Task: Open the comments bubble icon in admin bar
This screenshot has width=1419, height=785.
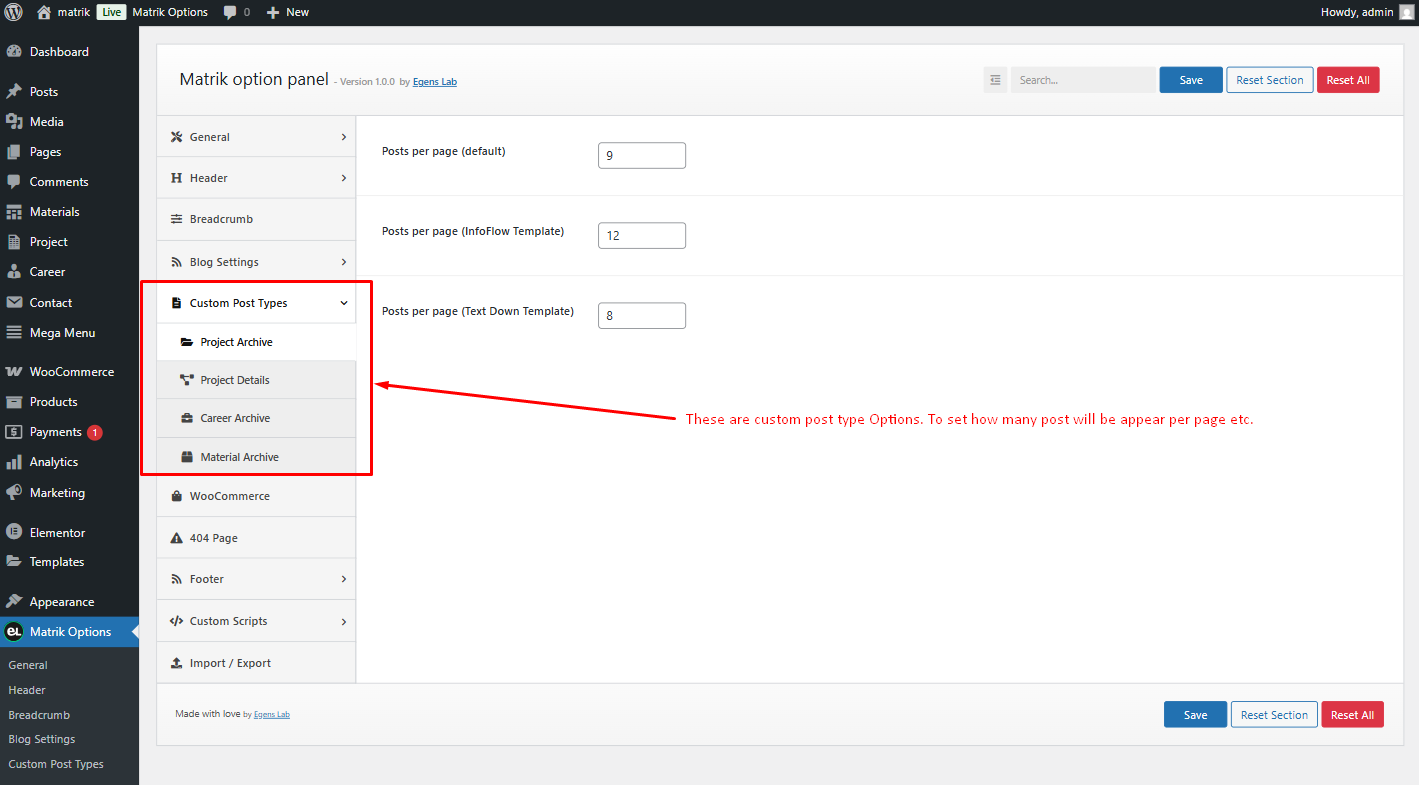Action: point(231,13)
